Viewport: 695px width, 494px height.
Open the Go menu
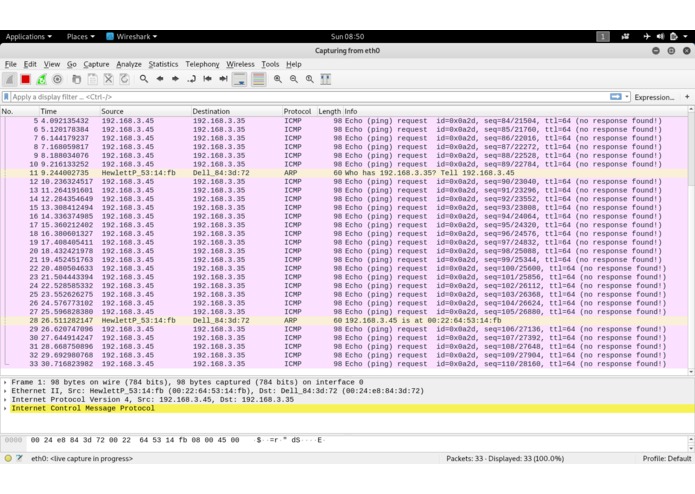(x=72, y=64)
